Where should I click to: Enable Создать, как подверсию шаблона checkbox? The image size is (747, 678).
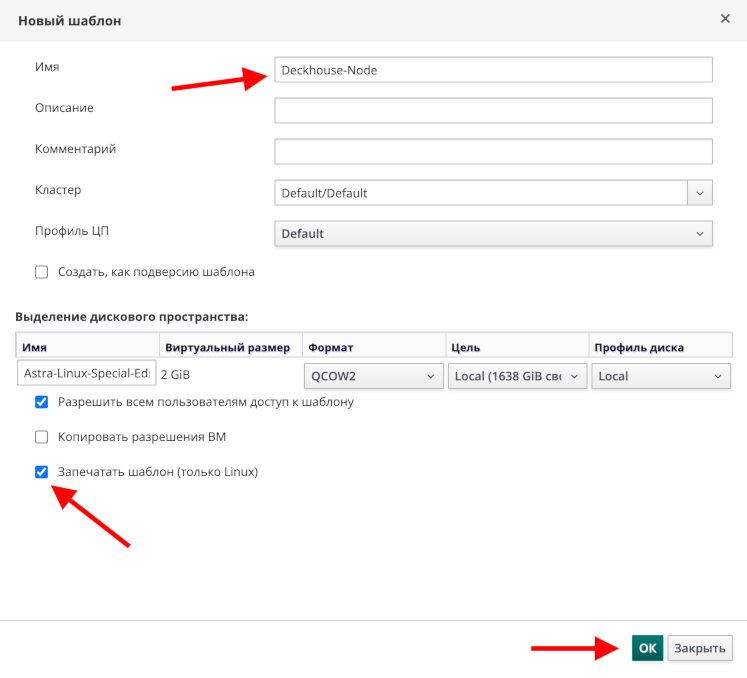pos(42,272)
